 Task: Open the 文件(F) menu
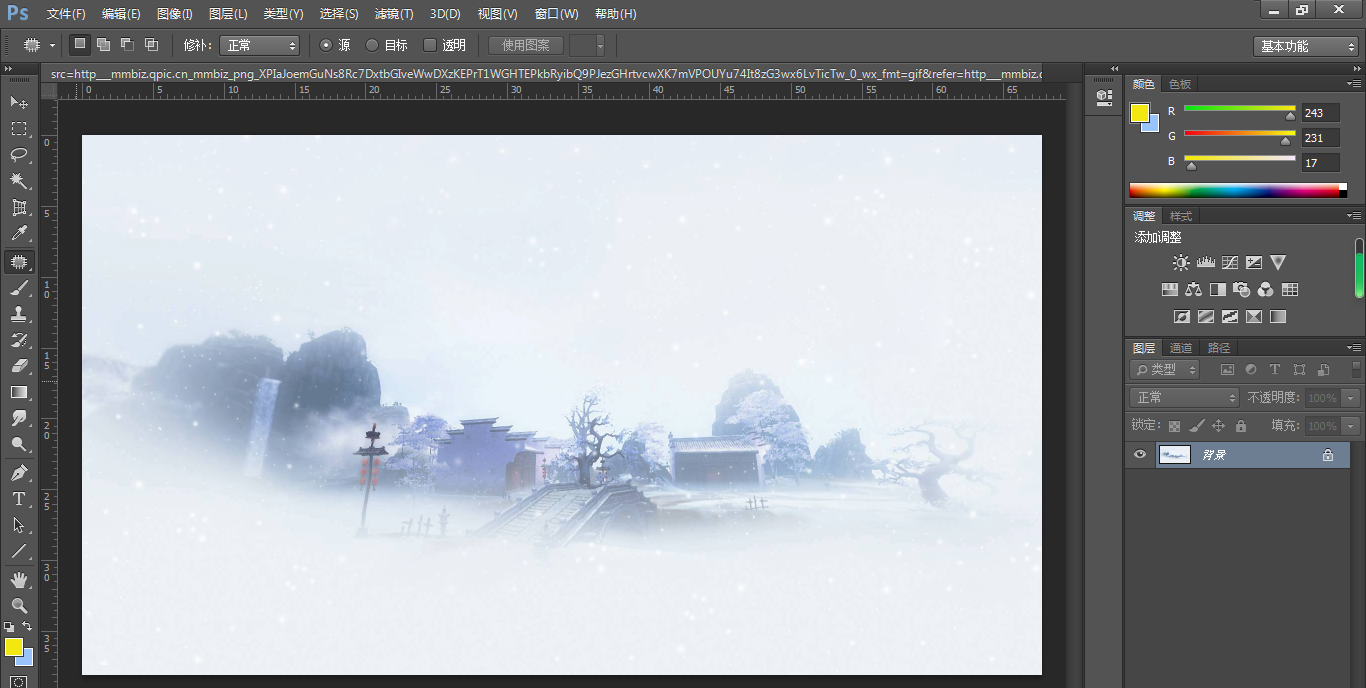coord(66,14)
